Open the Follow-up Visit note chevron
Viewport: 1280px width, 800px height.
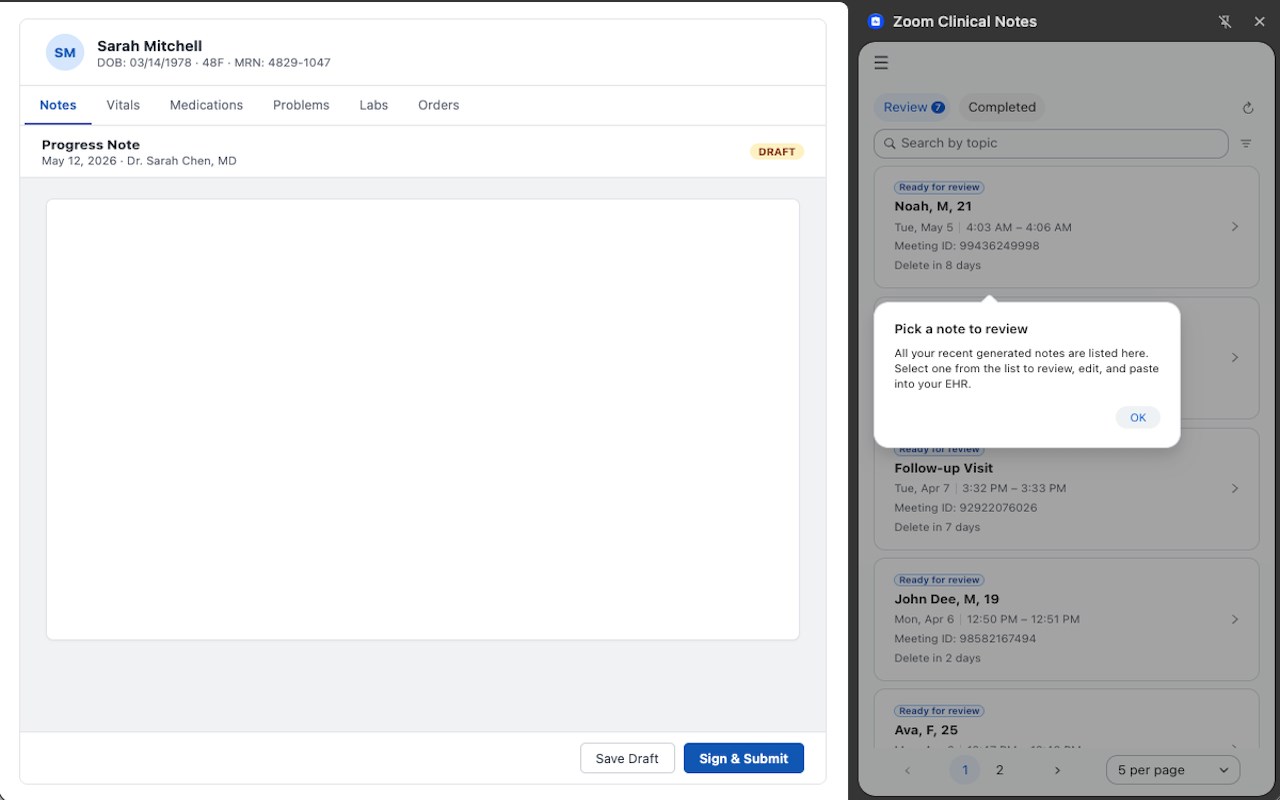[1235, 488]
